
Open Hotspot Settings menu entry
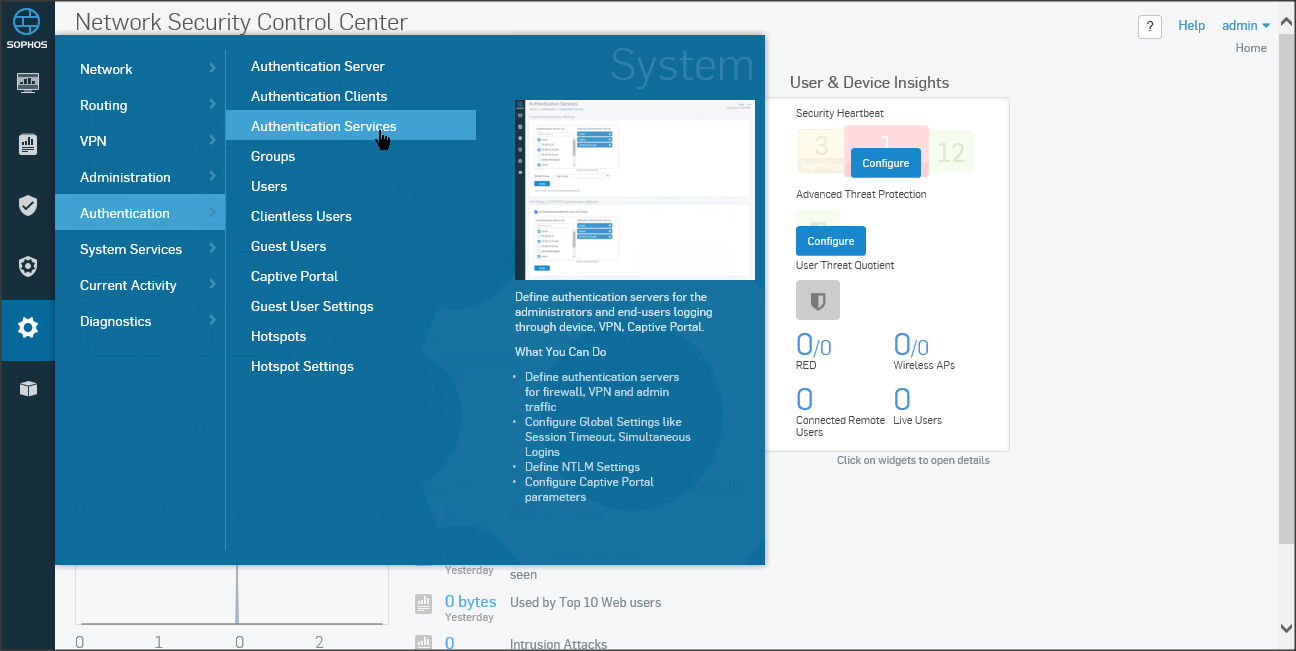(302, 366)
